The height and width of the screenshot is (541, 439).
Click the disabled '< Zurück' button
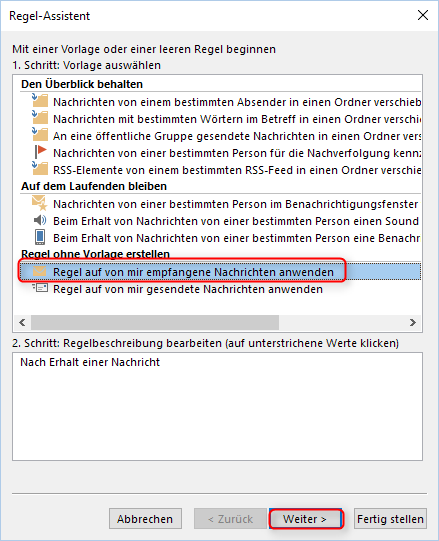(x=230, y=519)
